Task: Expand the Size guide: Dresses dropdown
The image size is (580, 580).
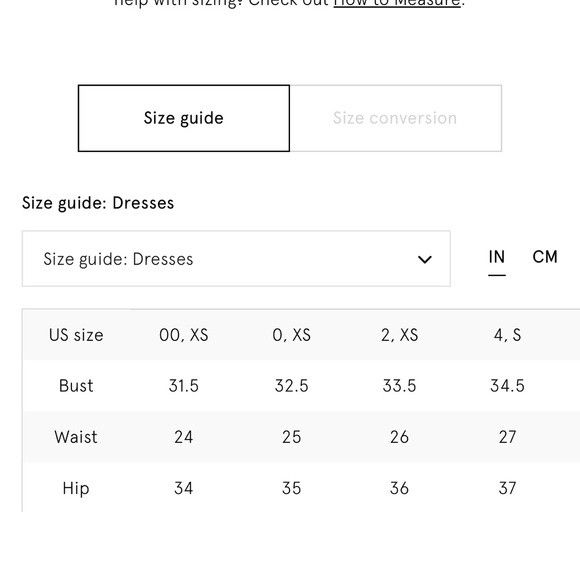Action: (x=236, y=259)
